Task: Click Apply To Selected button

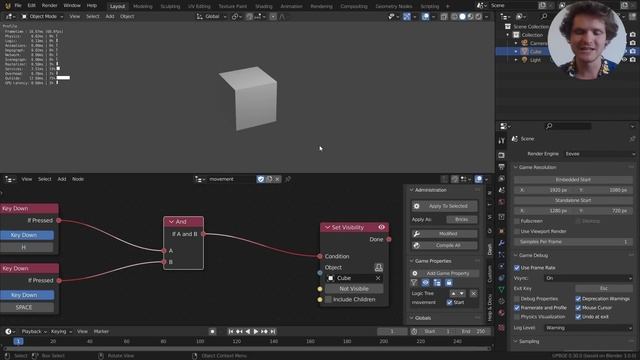Action: point(444,206)
